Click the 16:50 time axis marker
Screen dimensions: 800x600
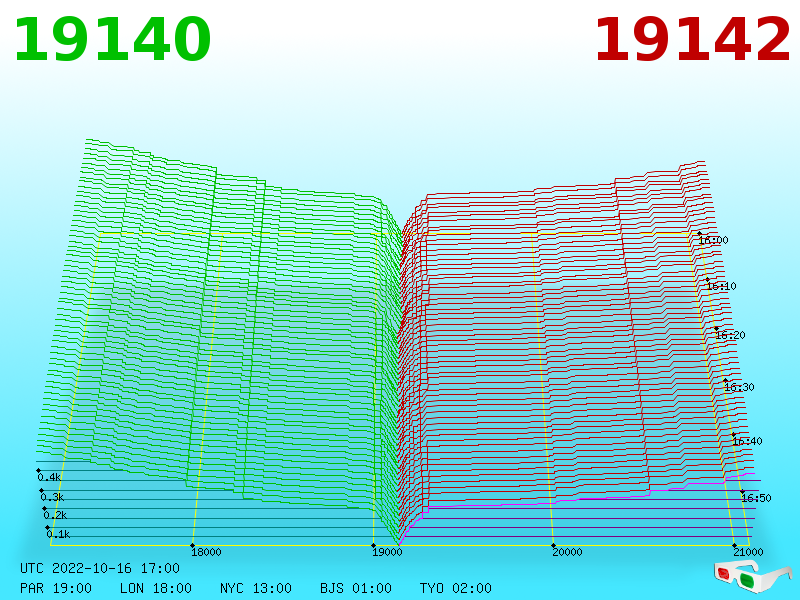[x=756, y=498]
